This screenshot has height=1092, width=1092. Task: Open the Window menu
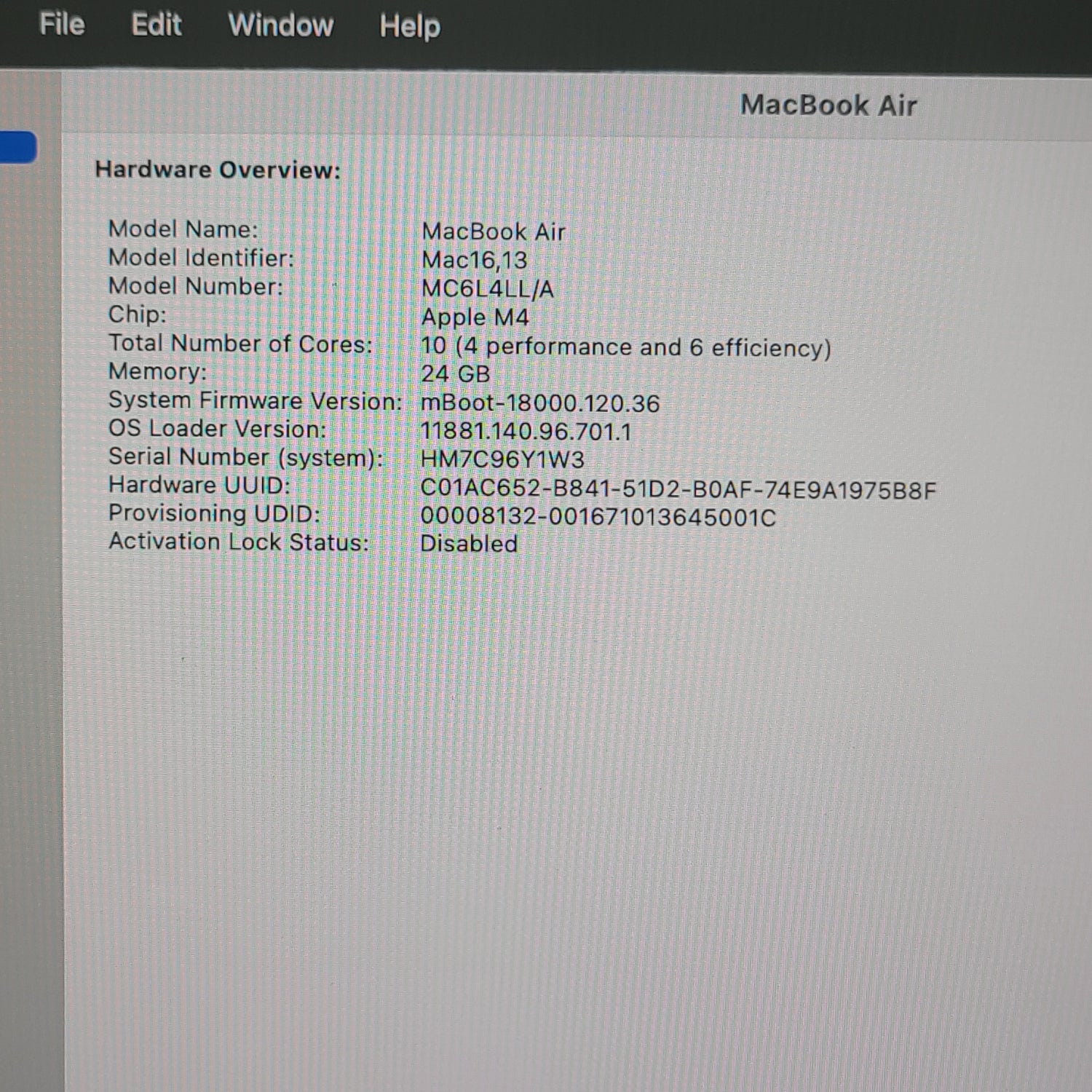coord(281,25)
